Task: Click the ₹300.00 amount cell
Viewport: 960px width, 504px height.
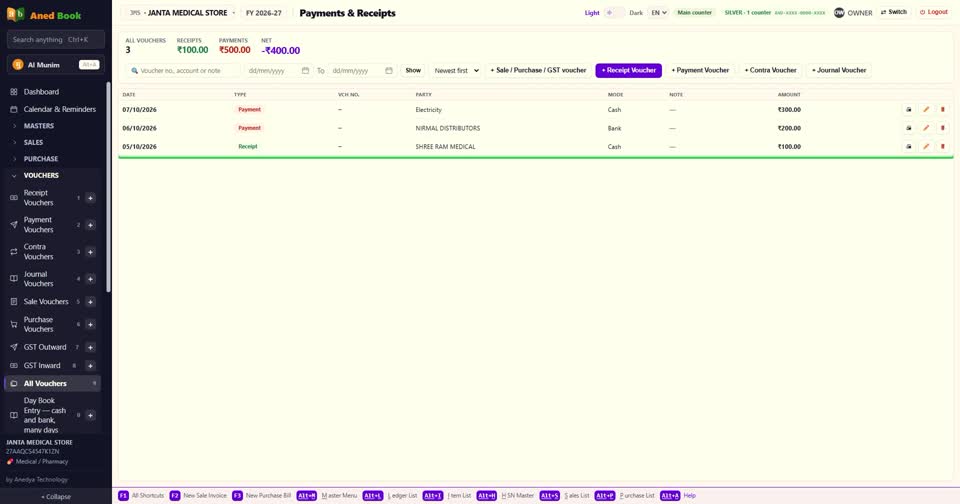Action: [789, 110]
